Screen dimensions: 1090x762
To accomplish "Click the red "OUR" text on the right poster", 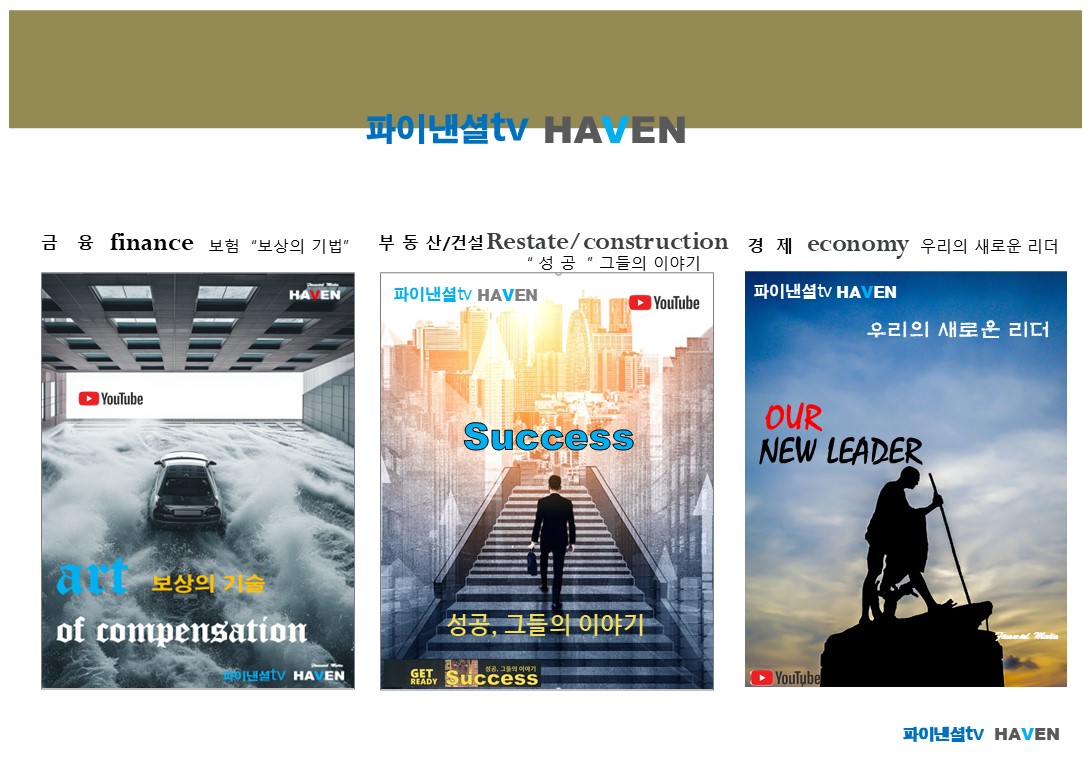I will (x=793, y=417).
